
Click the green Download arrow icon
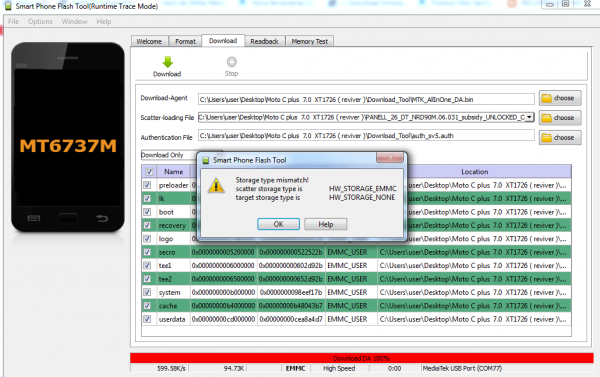168,62
